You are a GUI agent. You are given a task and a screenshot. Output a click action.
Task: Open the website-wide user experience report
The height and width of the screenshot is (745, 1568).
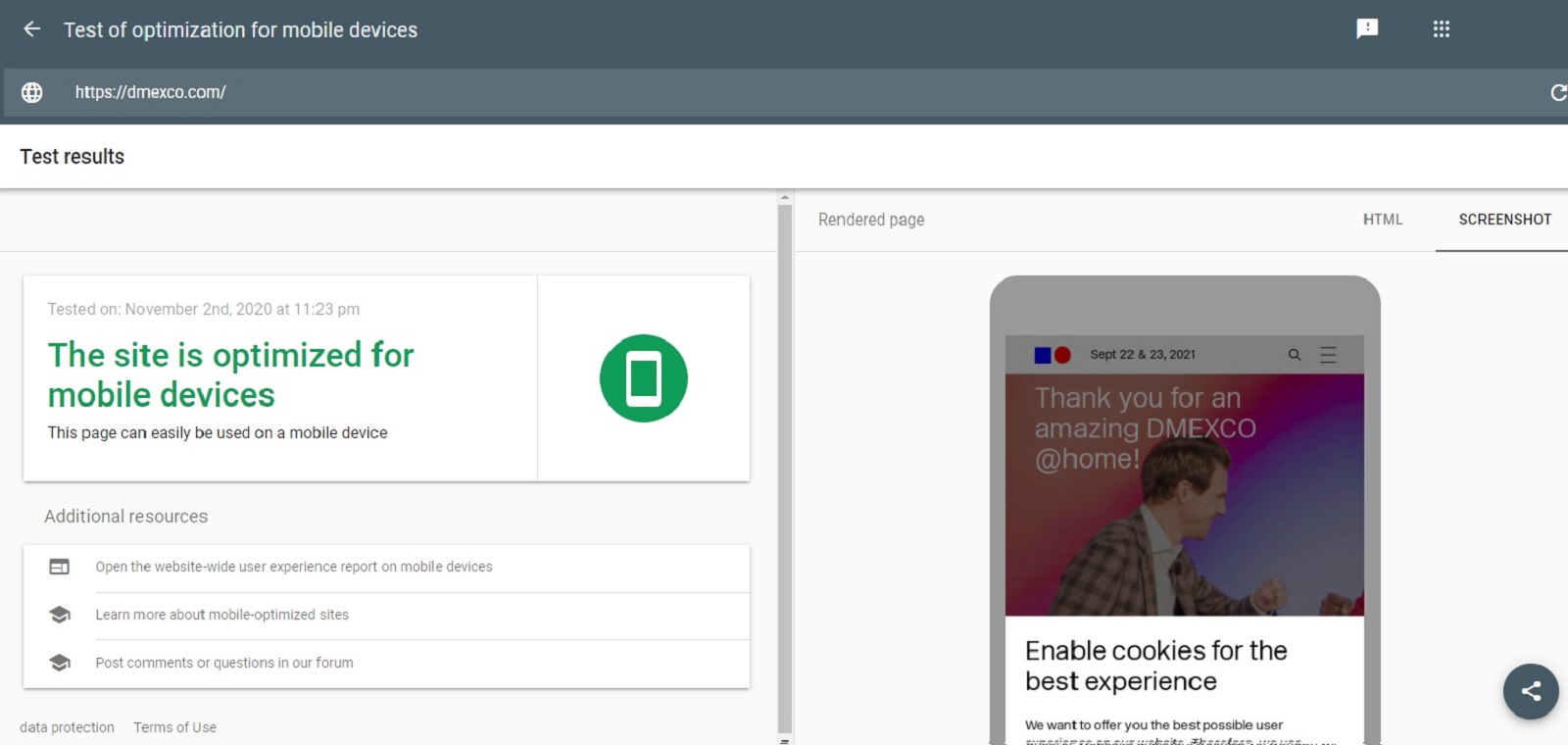click(x=294, y=567)
